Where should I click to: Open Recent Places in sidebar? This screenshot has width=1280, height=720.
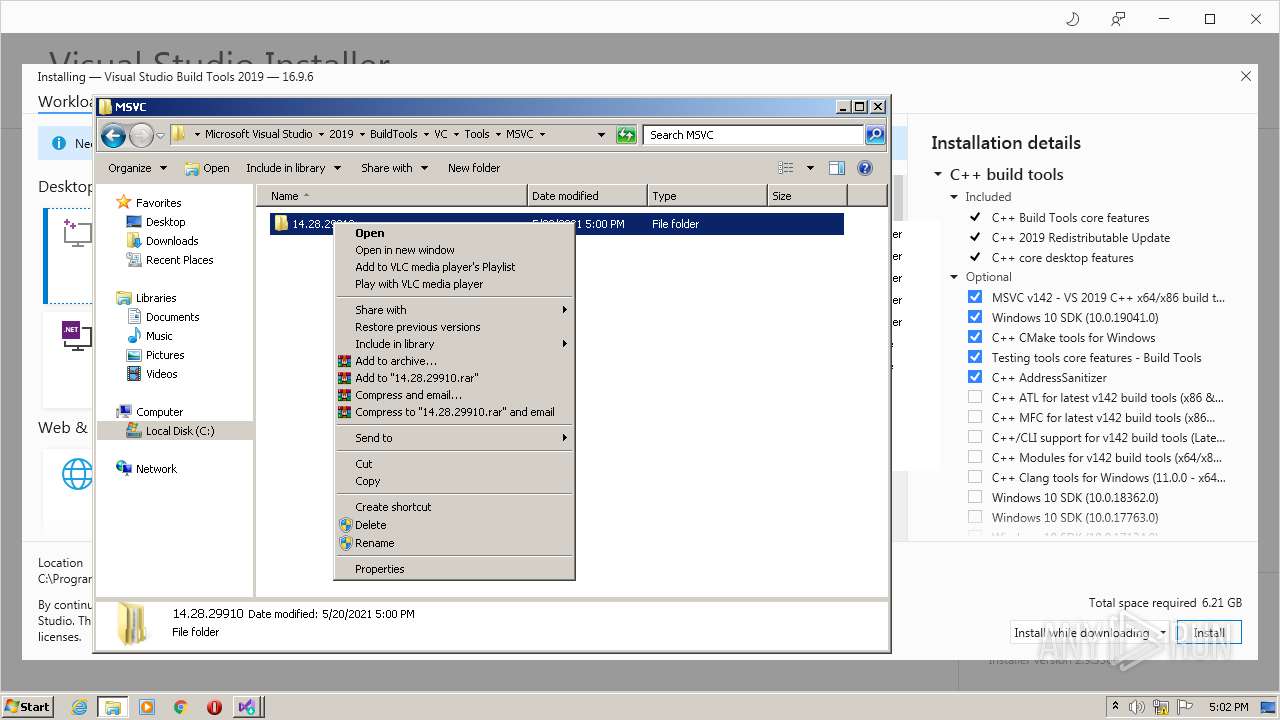coord(180,260)
